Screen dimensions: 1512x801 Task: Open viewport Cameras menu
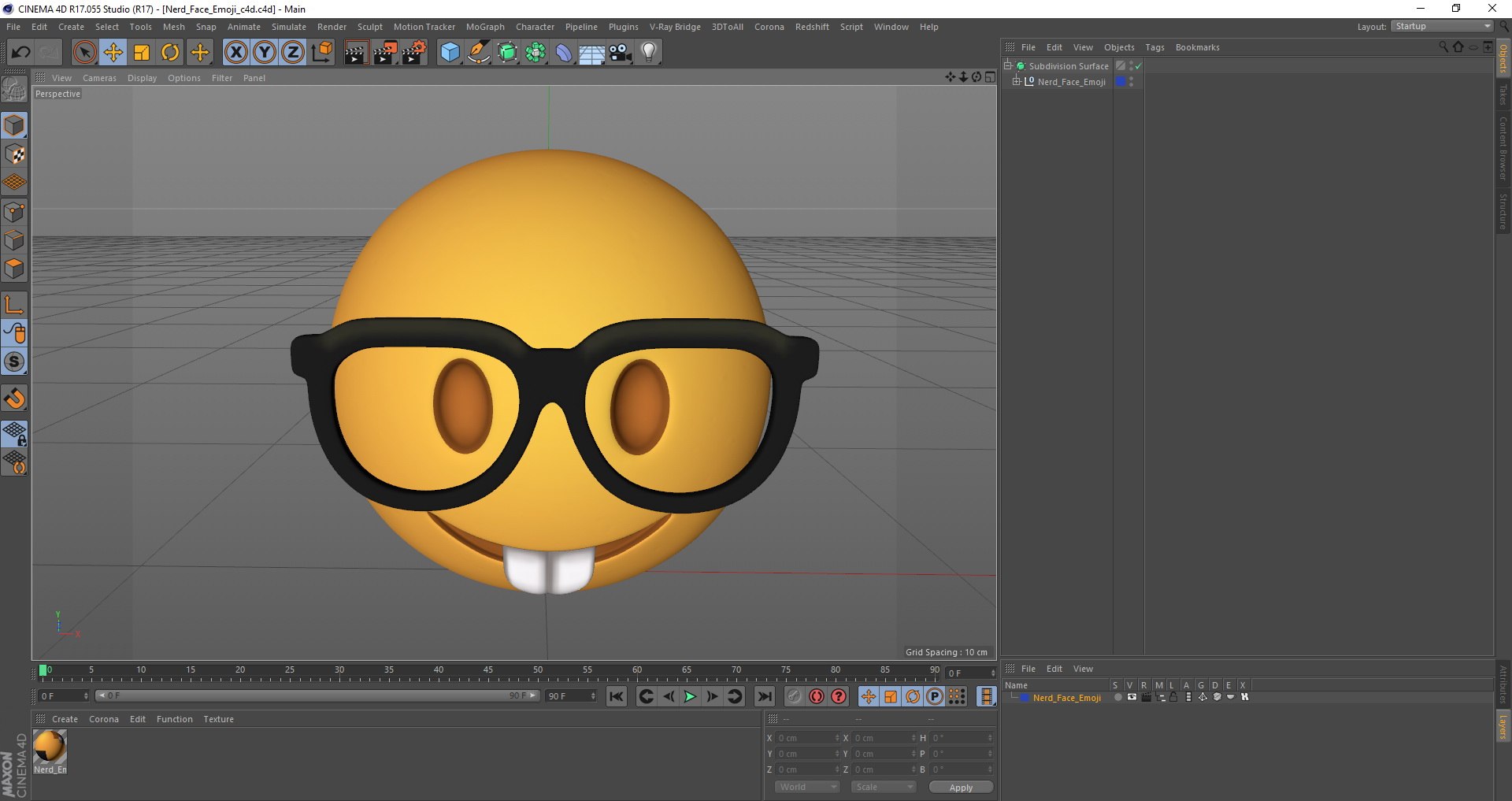tap(99, 78)
